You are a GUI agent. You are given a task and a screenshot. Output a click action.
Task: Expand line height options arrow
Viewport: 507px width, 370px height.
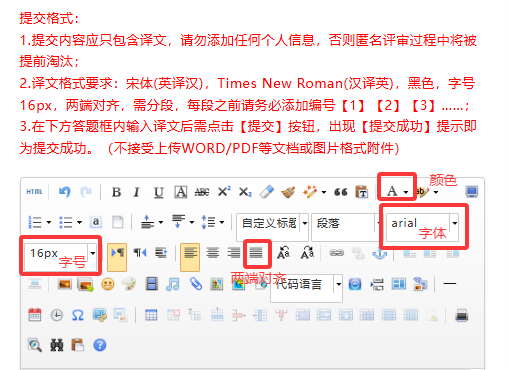(x=222, y=222)
